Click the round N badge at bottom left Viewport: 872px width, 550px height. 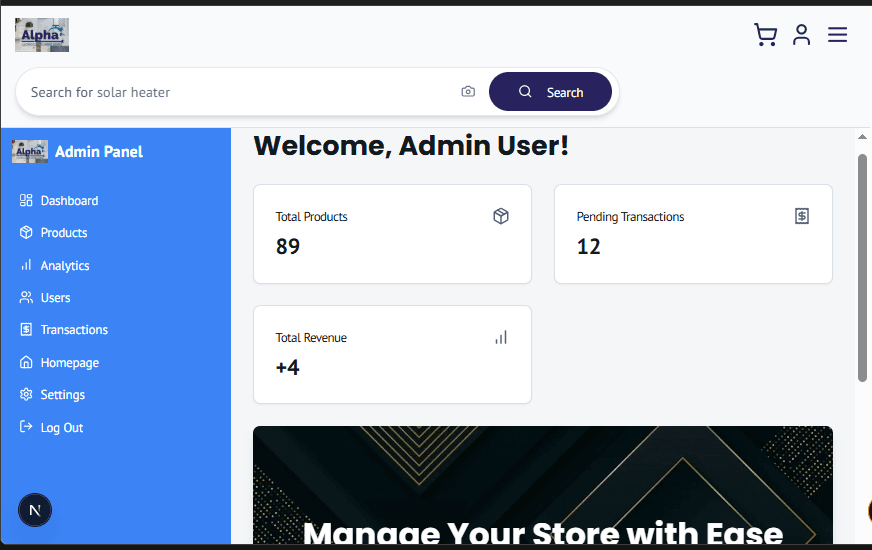point(35,510)
